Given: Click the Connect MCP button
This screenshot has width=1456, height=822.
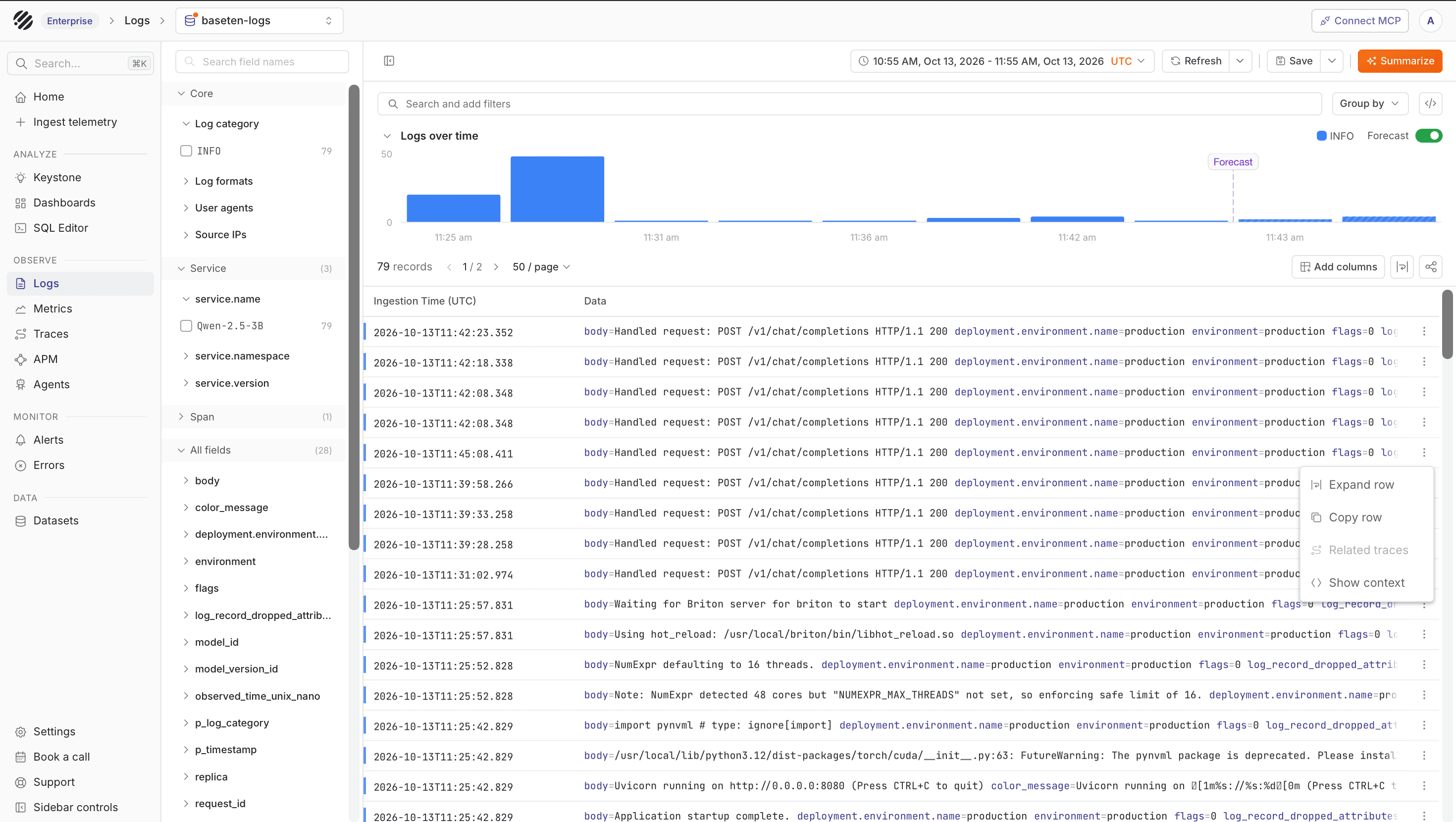Looking at the screenshot, I should [x=1360, y=21].
